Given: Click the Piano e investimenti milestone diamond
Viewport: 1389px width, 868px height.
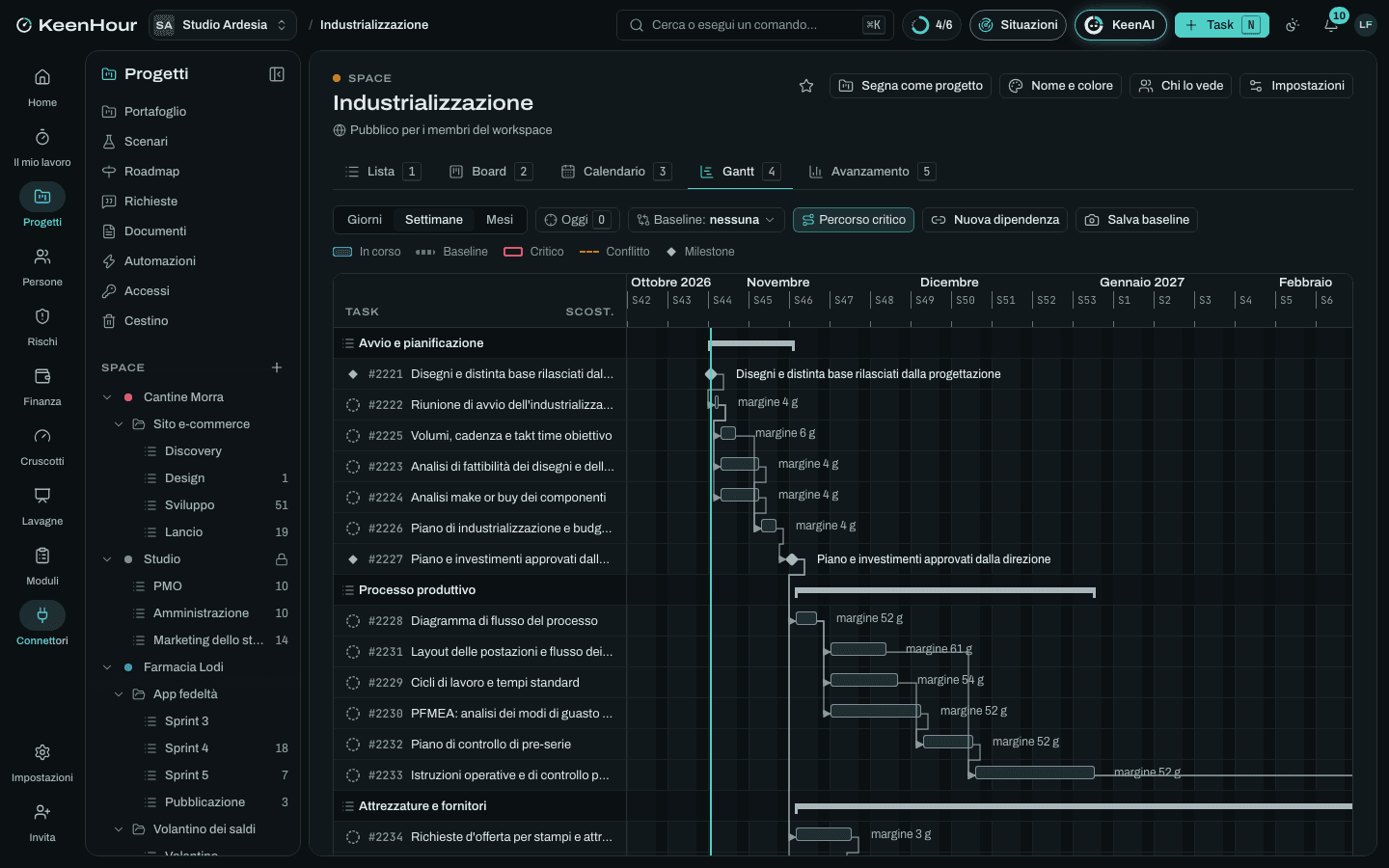Looking at the screenshot, I should 792,559.
